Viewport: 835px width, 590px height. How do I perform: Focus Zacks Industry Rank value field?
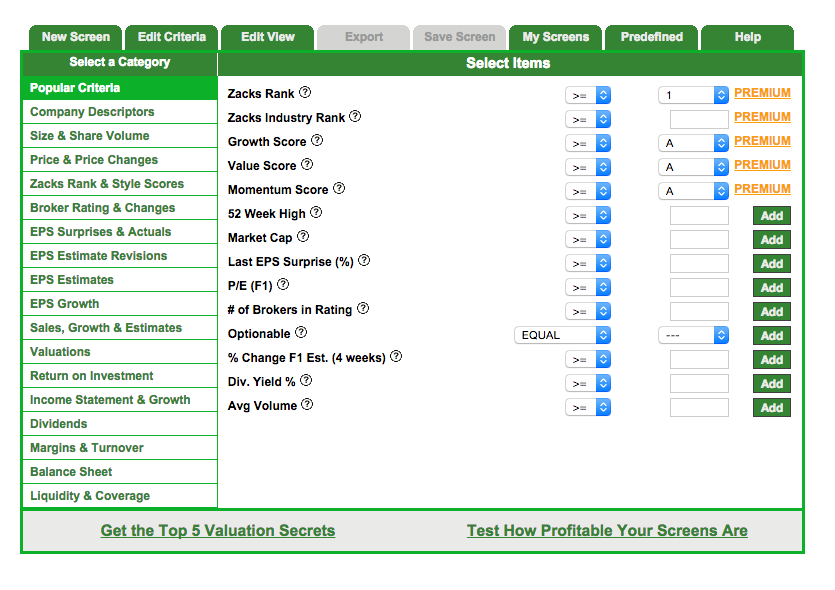[699, 119]
